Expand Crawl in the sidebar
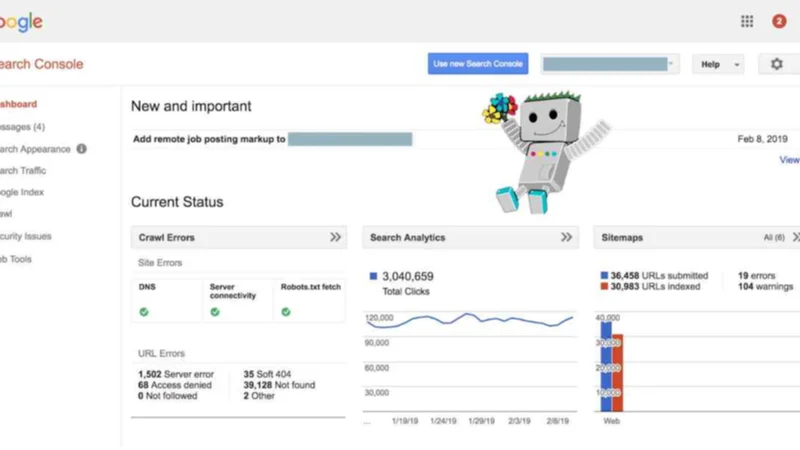The height and width of the screenshot is (450, 800). tap(6, 214)
